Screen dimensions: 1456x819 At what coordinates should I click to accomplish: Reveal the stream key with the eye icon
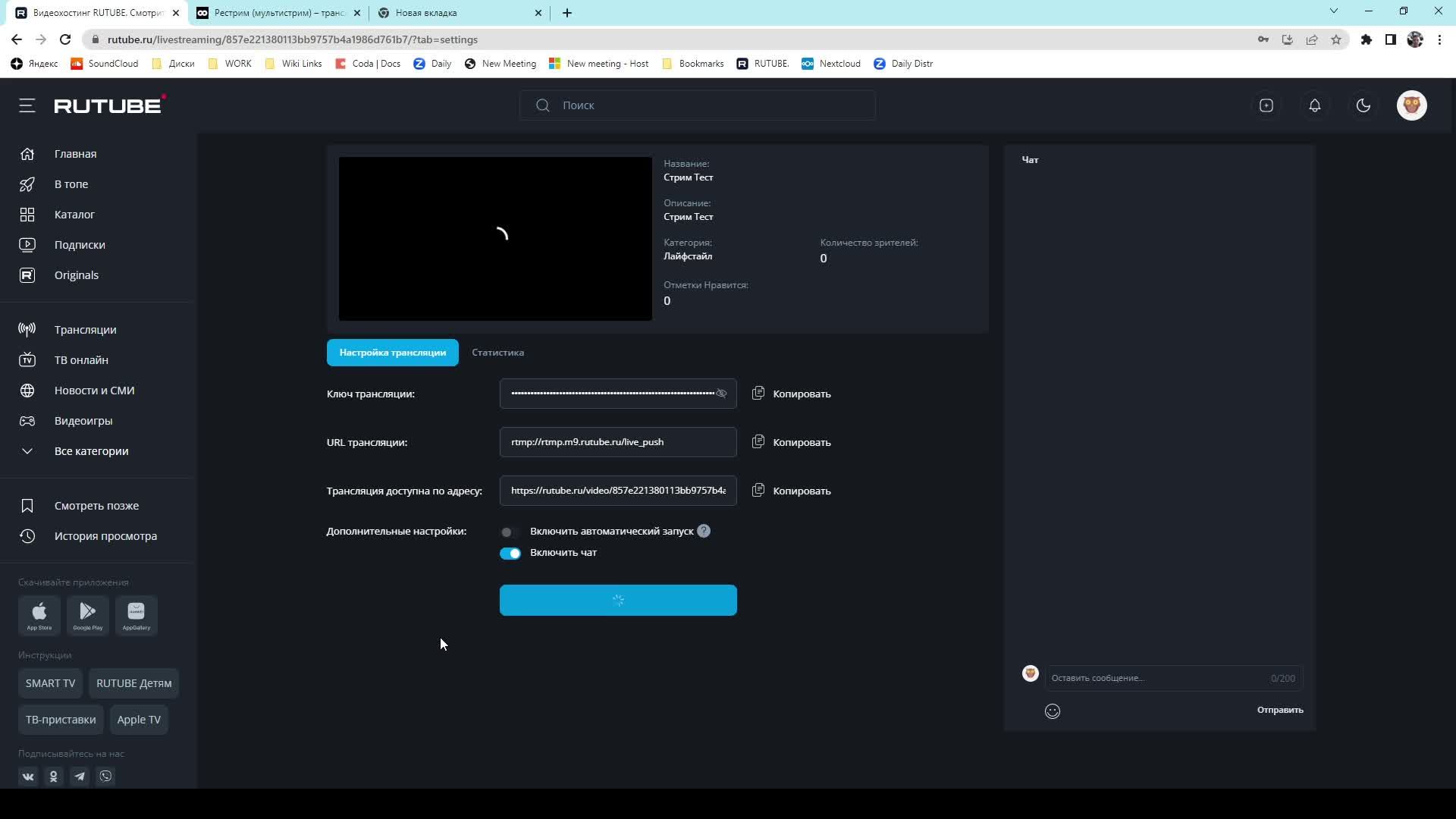click(x=721, y=394)
